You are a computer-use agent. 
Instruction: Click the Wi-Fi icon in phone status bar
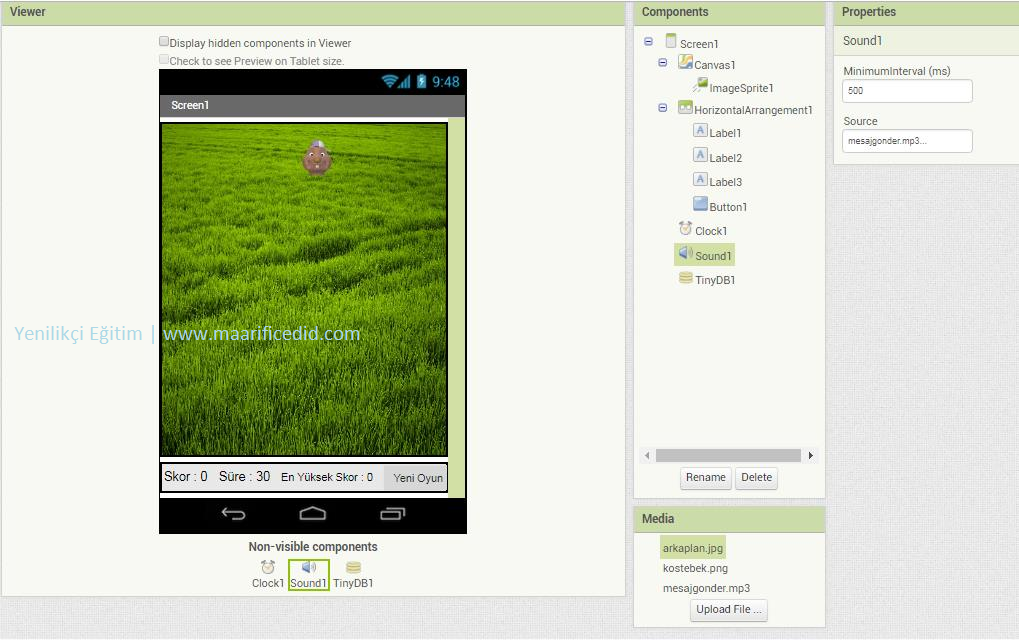tap(389, 81)
